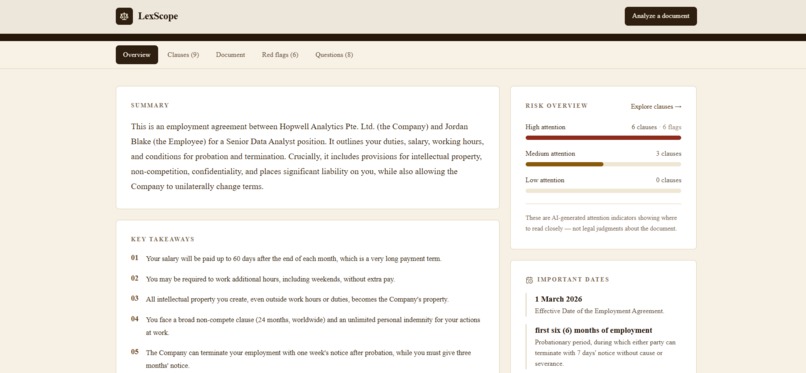Go to the Red flags (6) tab
The image size is (806, 373).
[x=280, y=55]
